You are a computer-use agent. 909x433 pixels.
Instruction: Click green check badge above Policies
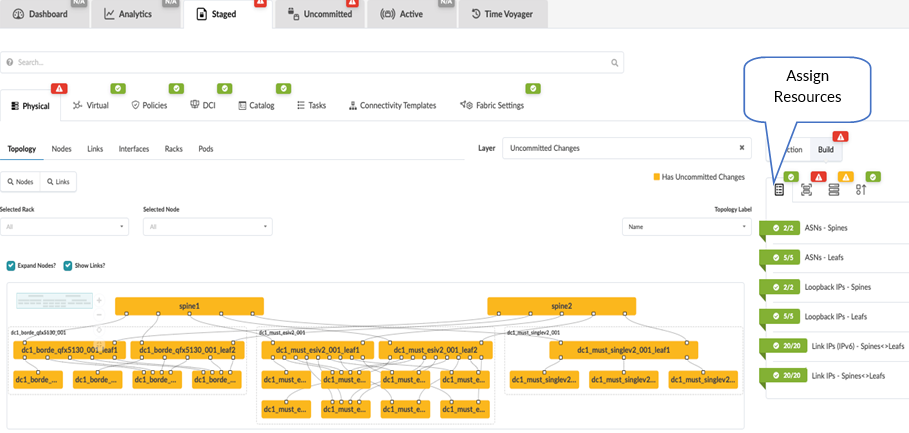(176, 88)
